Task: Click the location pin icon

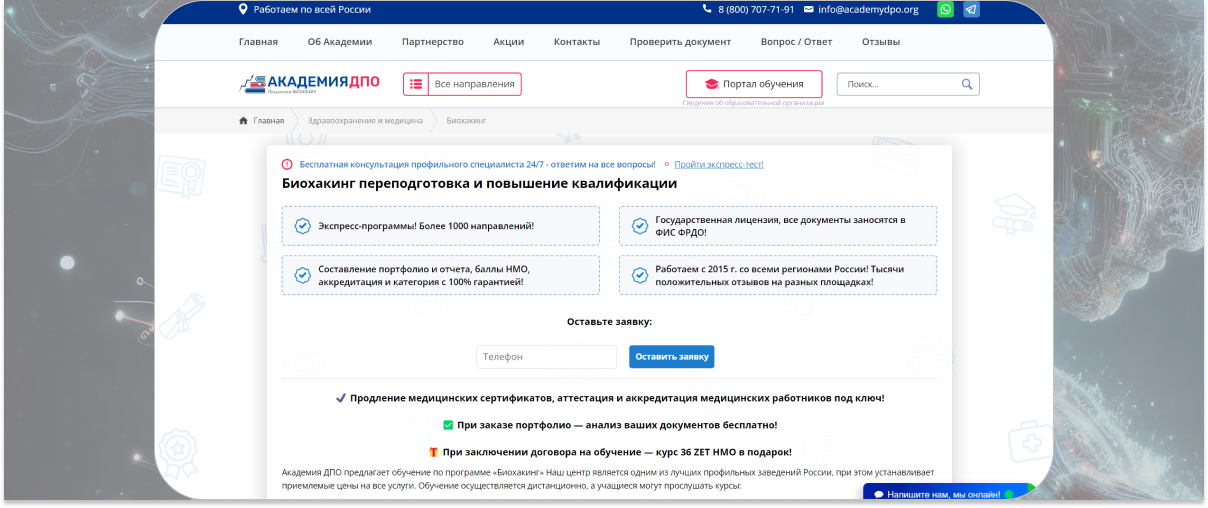Action: [x=243, y=9]
